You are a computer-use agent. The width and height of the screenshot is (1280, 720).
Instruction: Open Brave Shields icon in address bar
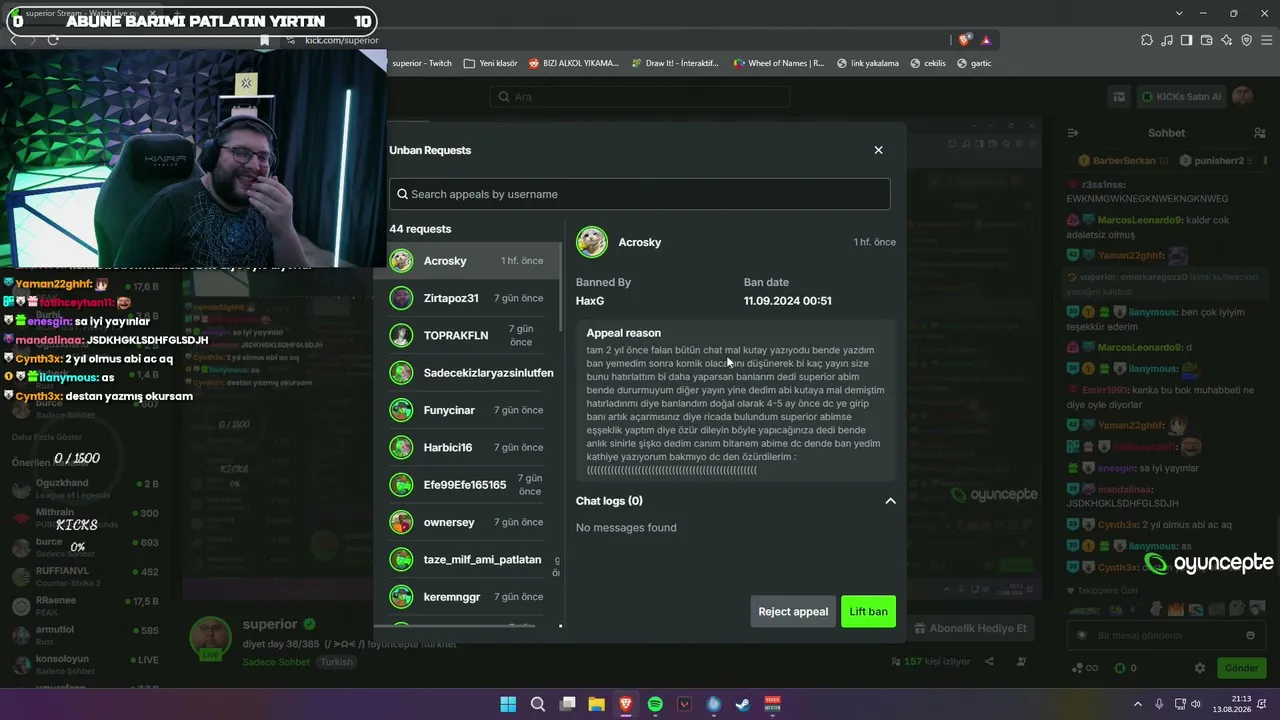point(964,40)
